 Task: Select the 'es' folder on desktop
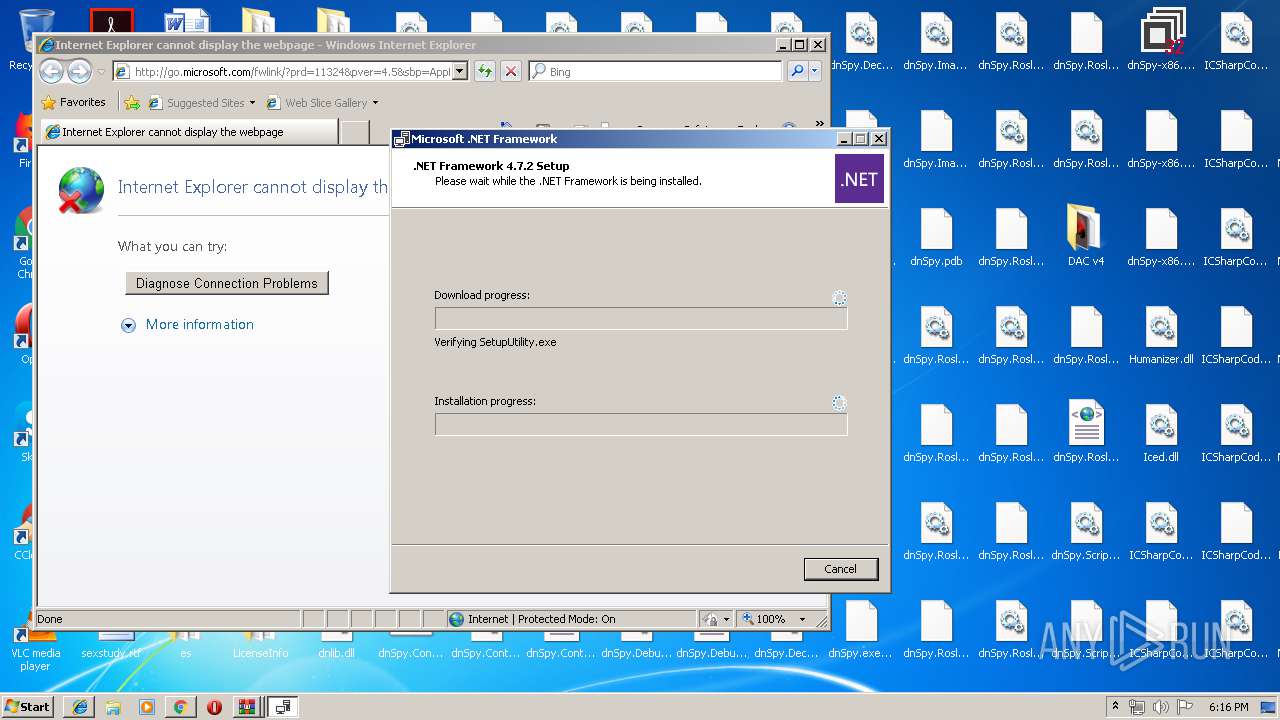pyautogui.click(x=185, y=645)
